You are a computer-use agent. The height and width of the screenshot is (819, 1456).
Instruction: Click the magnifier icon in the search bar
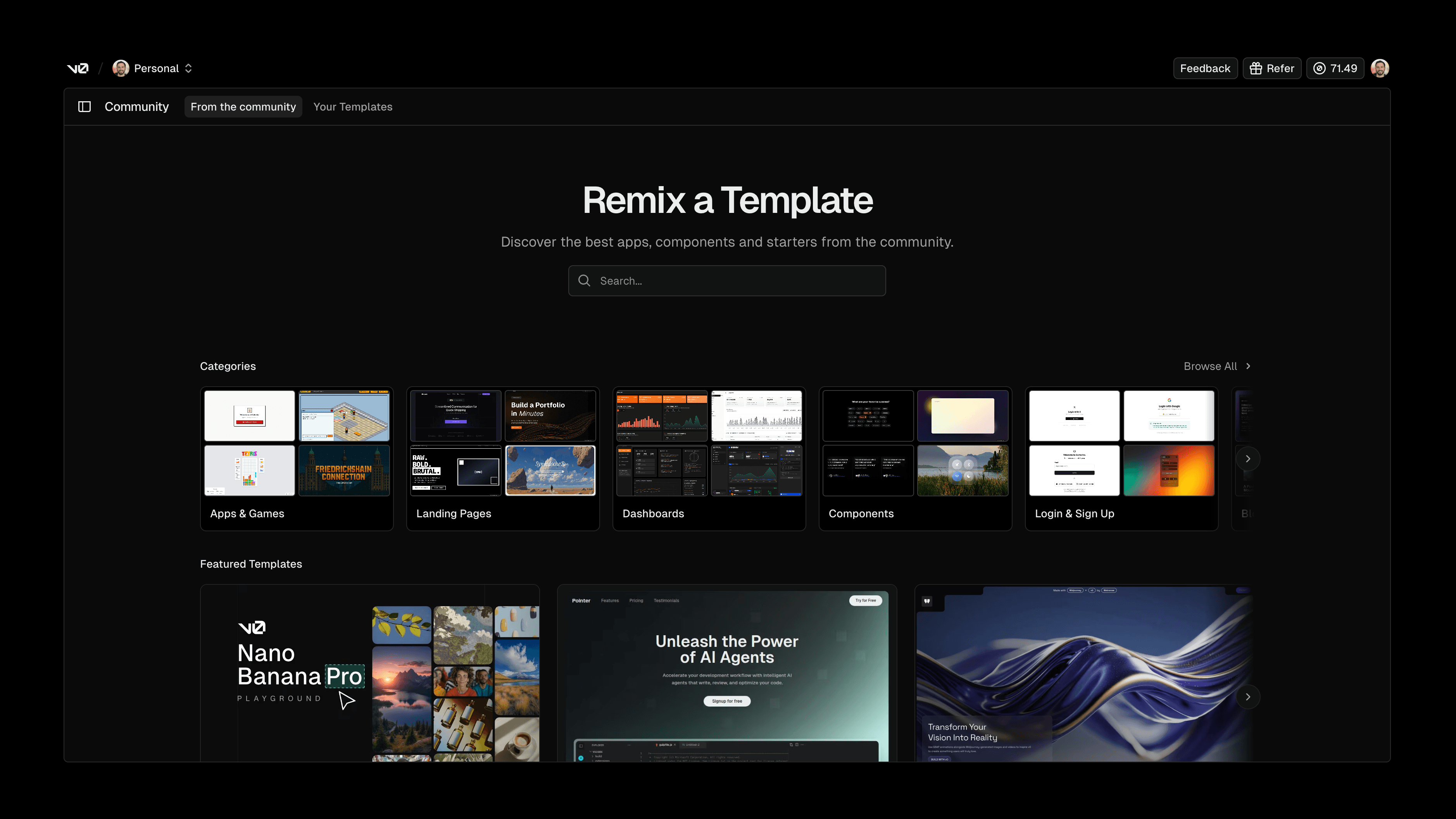(585, 280)
